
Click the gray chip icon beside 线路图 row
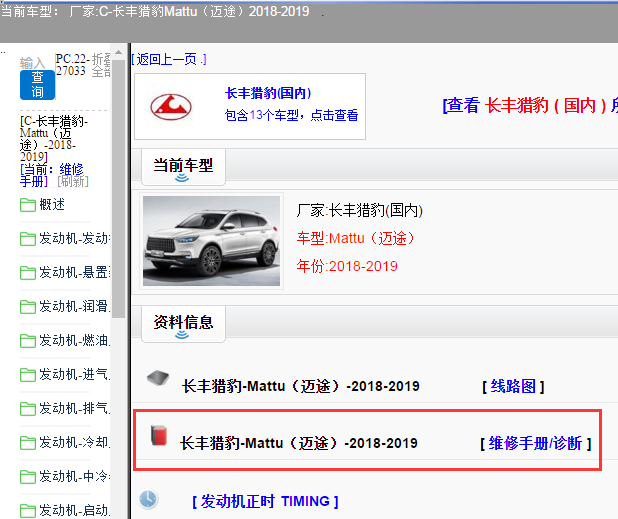click(x=158, y=378)
